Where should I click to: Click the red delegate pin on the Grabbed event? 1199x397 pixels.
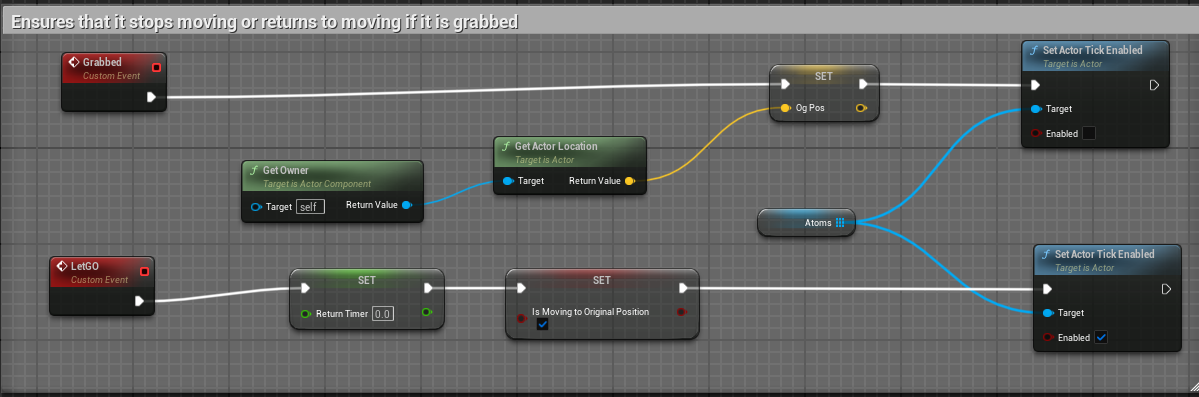pos(157,67)
